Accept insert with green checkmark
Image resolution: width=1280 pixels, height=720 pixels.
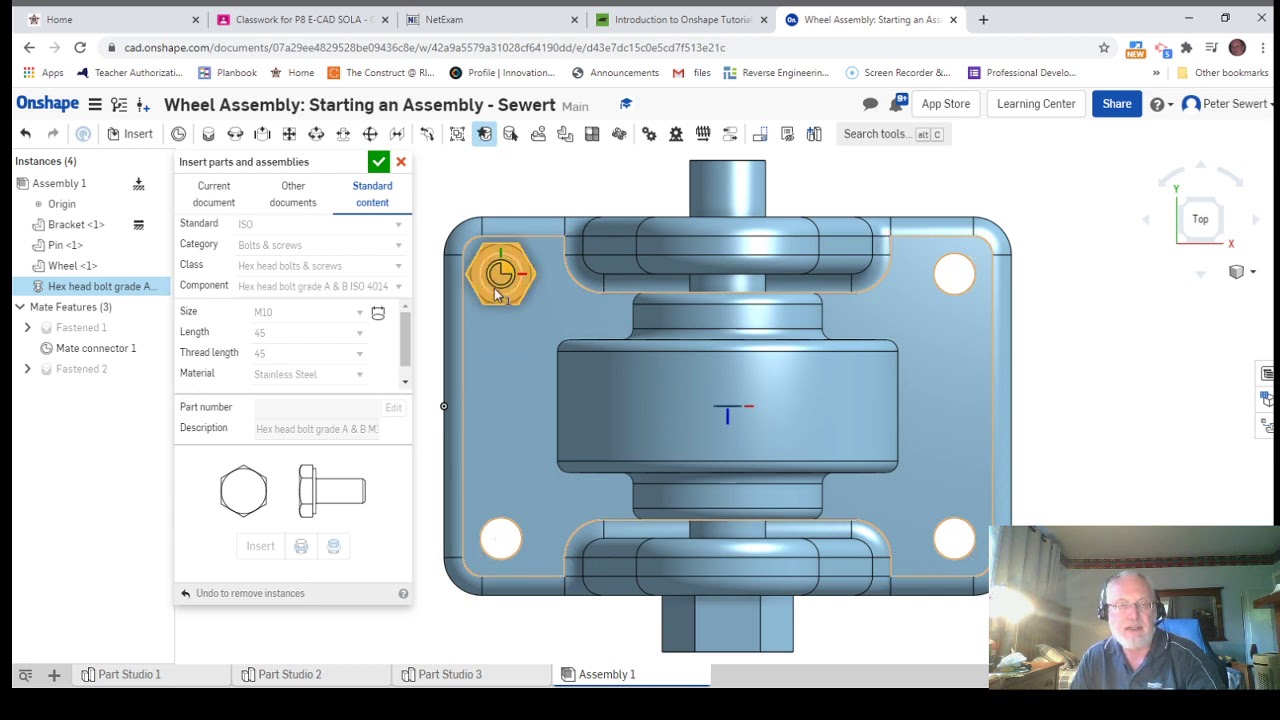378,162
